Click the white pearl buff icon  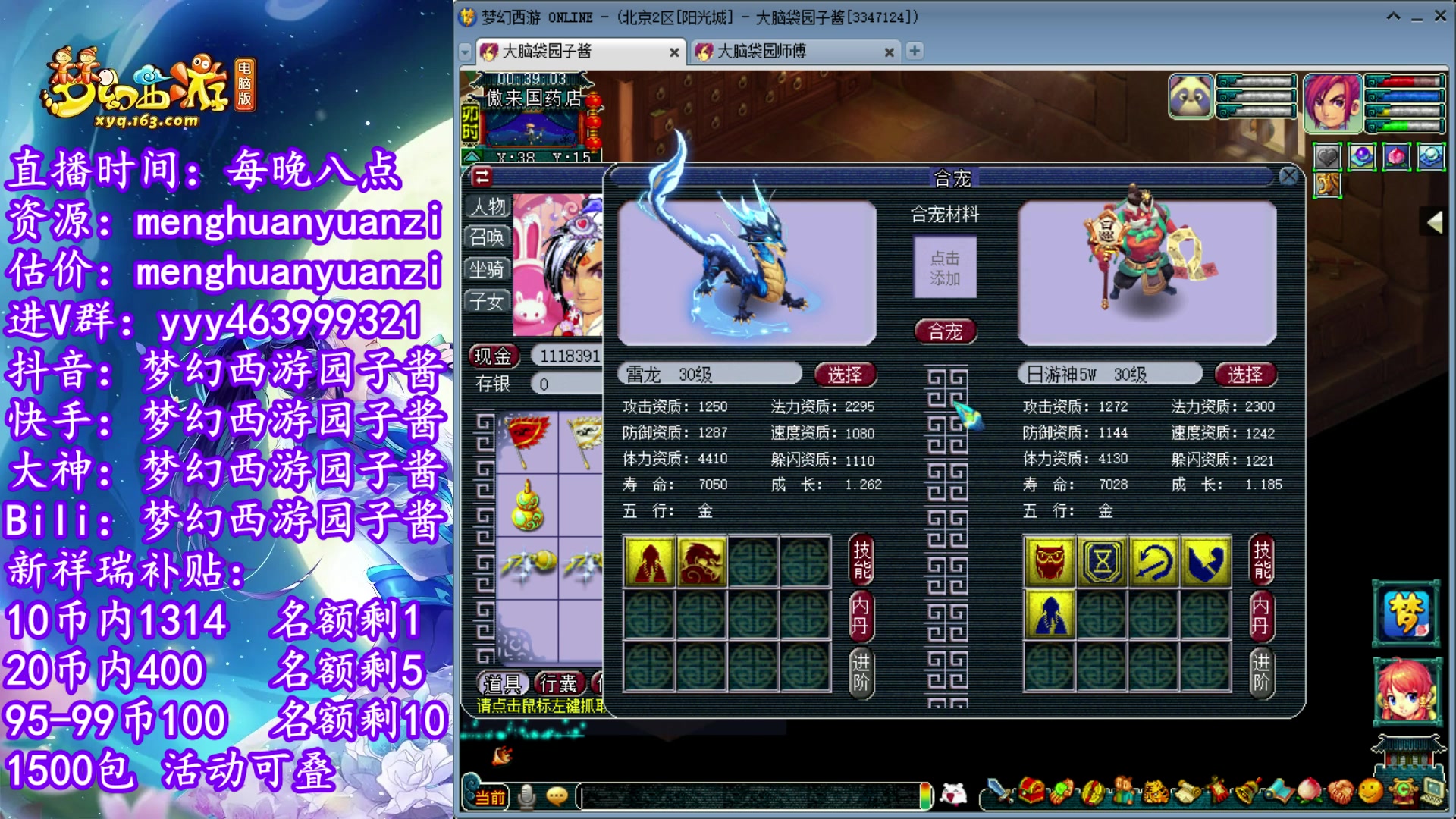click(1432, 157)
